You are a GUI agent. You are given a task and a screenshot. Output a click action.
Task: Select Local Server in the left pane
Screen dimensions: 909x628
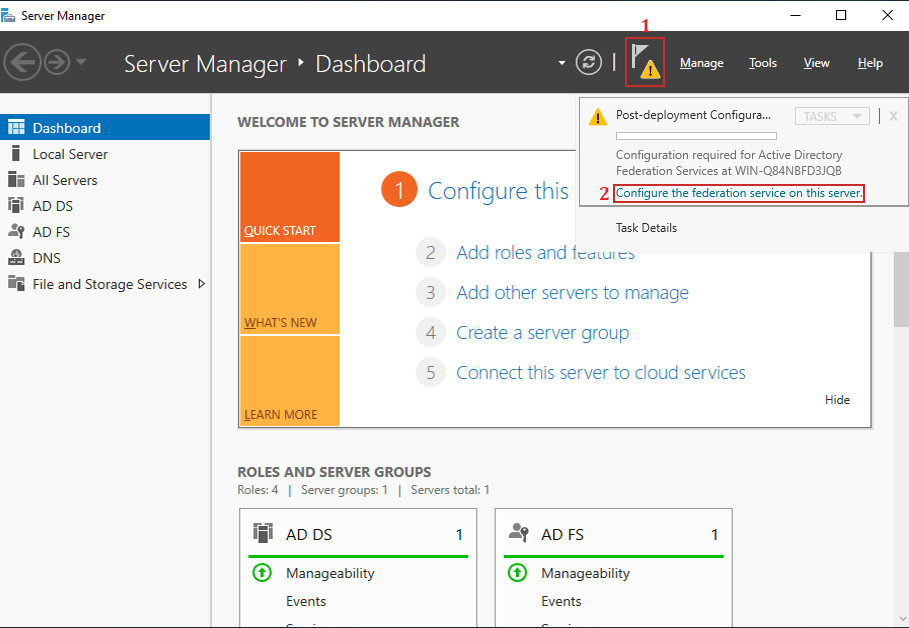(105, 154)
